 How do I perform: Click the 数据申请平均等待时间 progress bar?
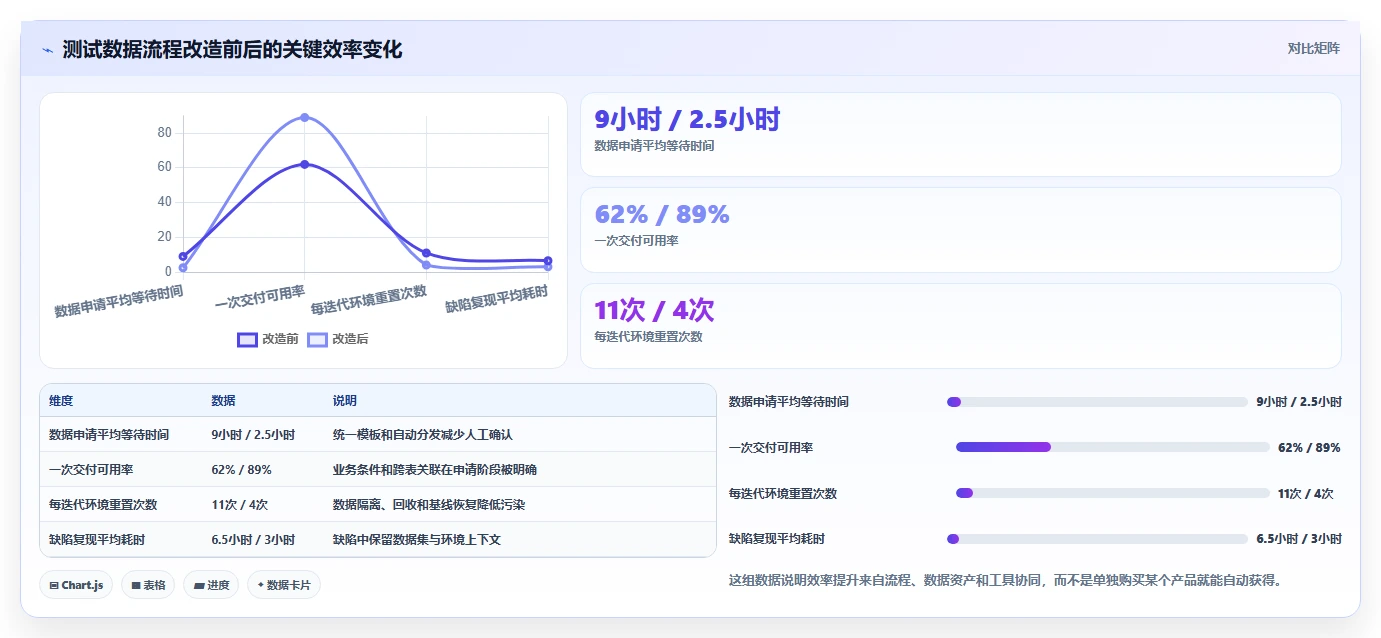(1097, 402)
